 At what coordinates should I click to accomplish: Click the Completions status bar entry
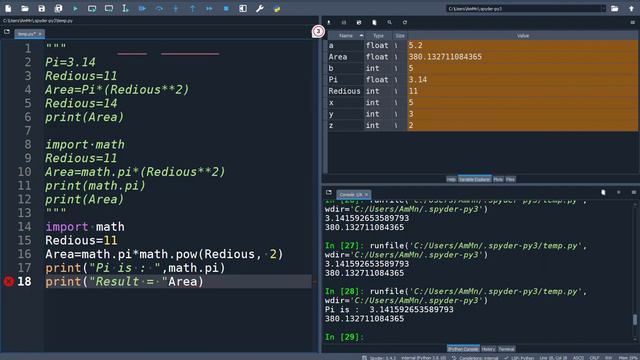475,358
